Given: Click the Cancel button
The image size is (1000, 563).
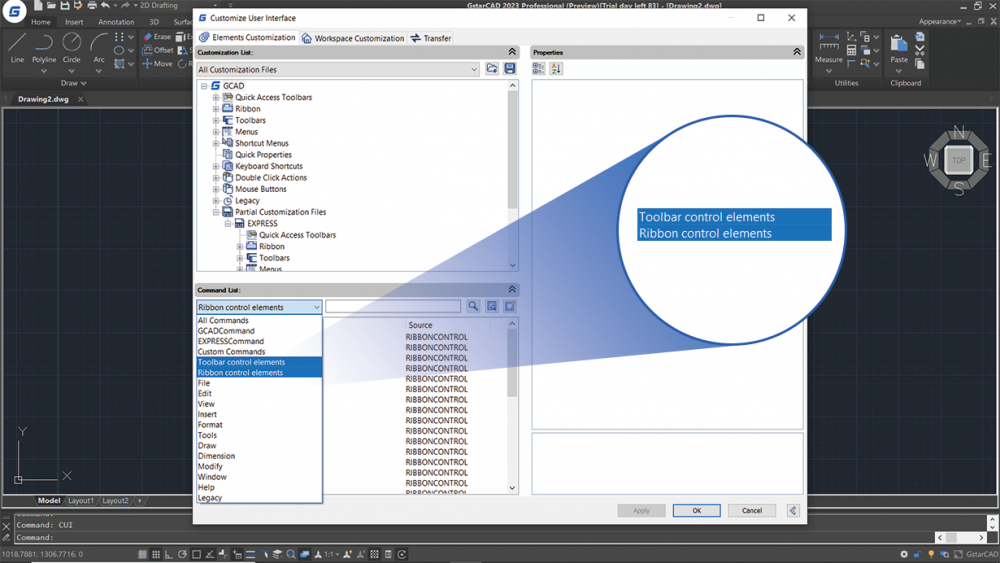Looking at the screenshot, I should coord(751,510).
